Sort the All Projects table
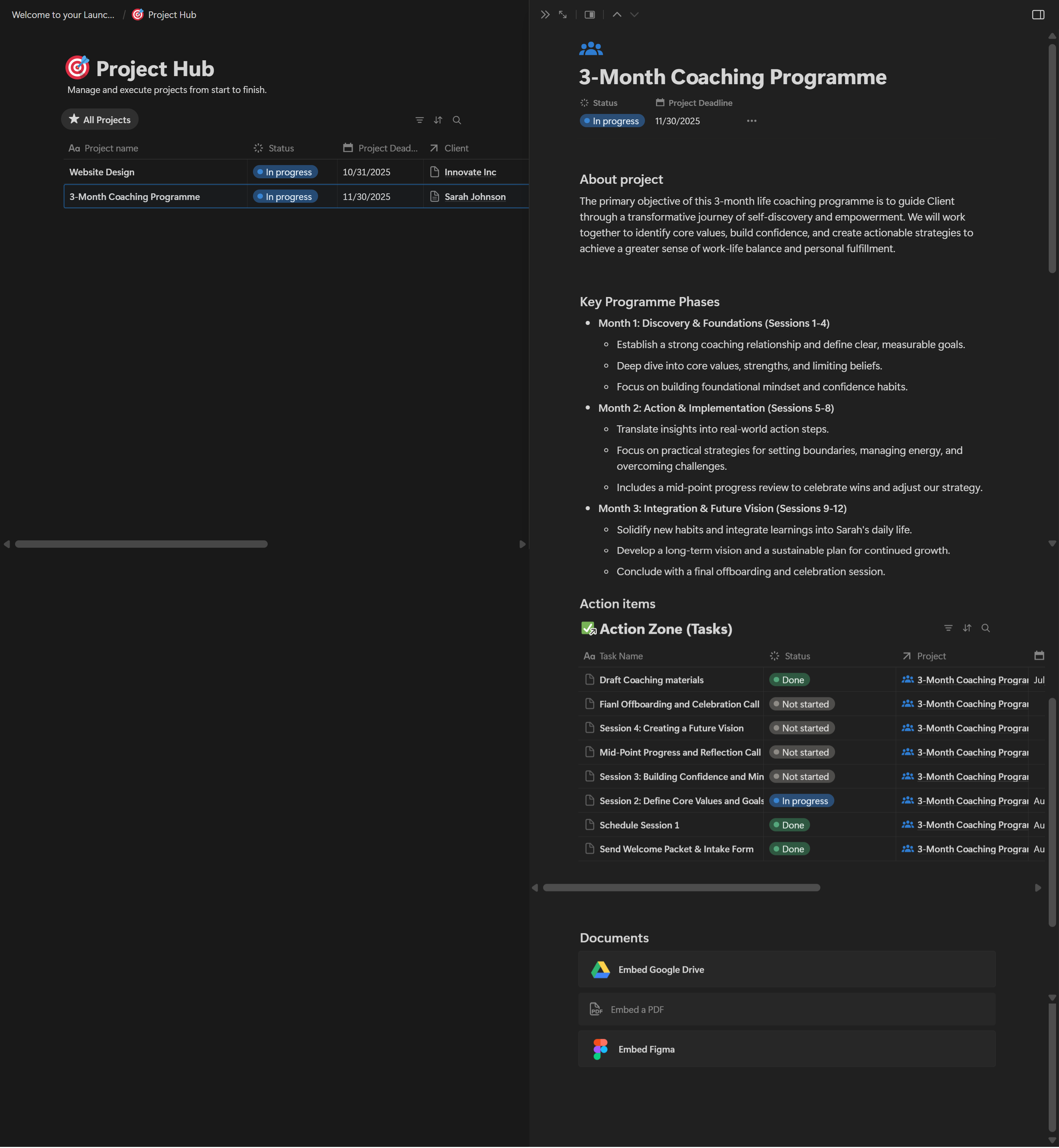 (x=438, y=120)
